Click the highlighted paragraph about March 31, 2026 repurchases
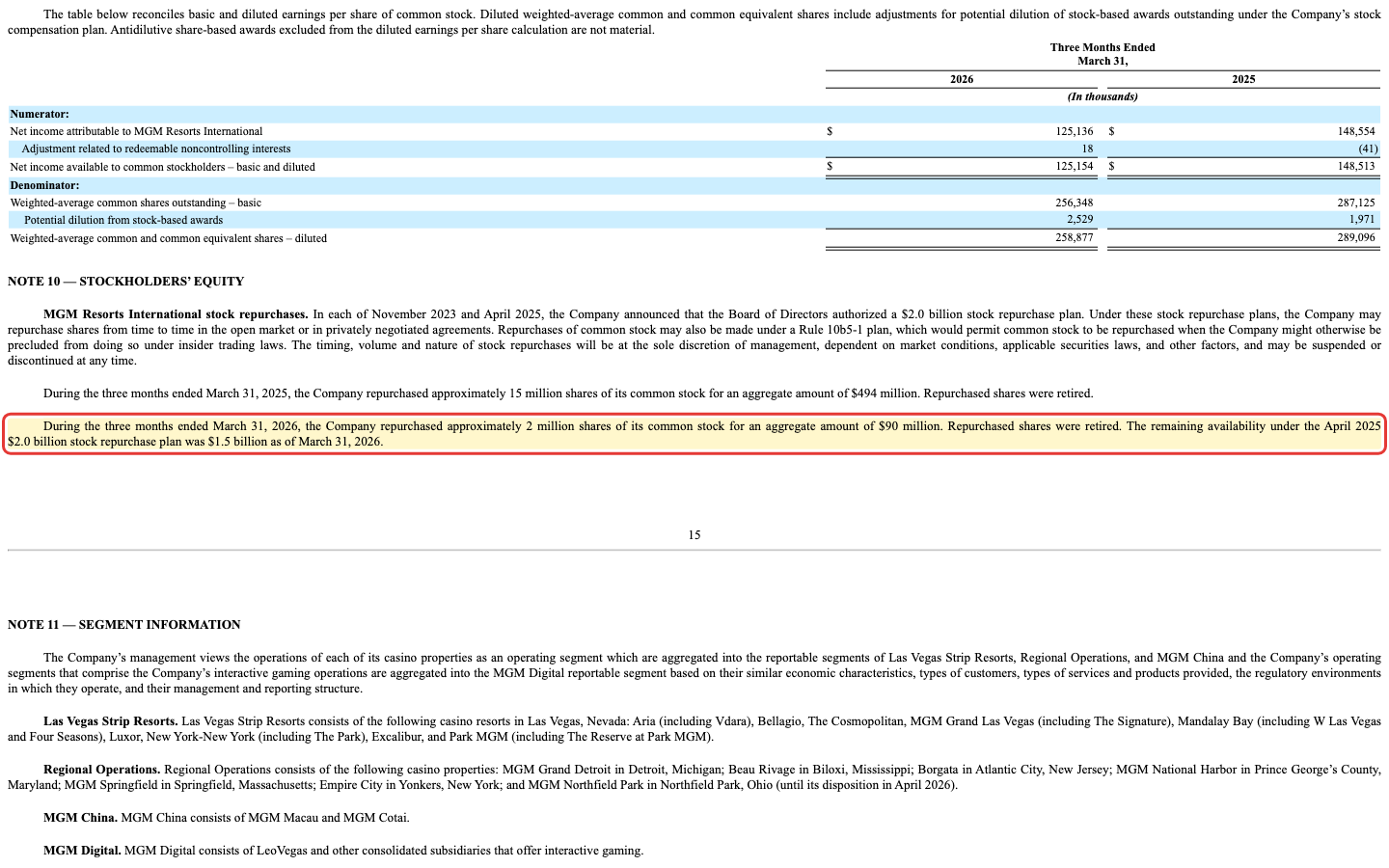The image size is (1389, 868). (x=694, y=434)
